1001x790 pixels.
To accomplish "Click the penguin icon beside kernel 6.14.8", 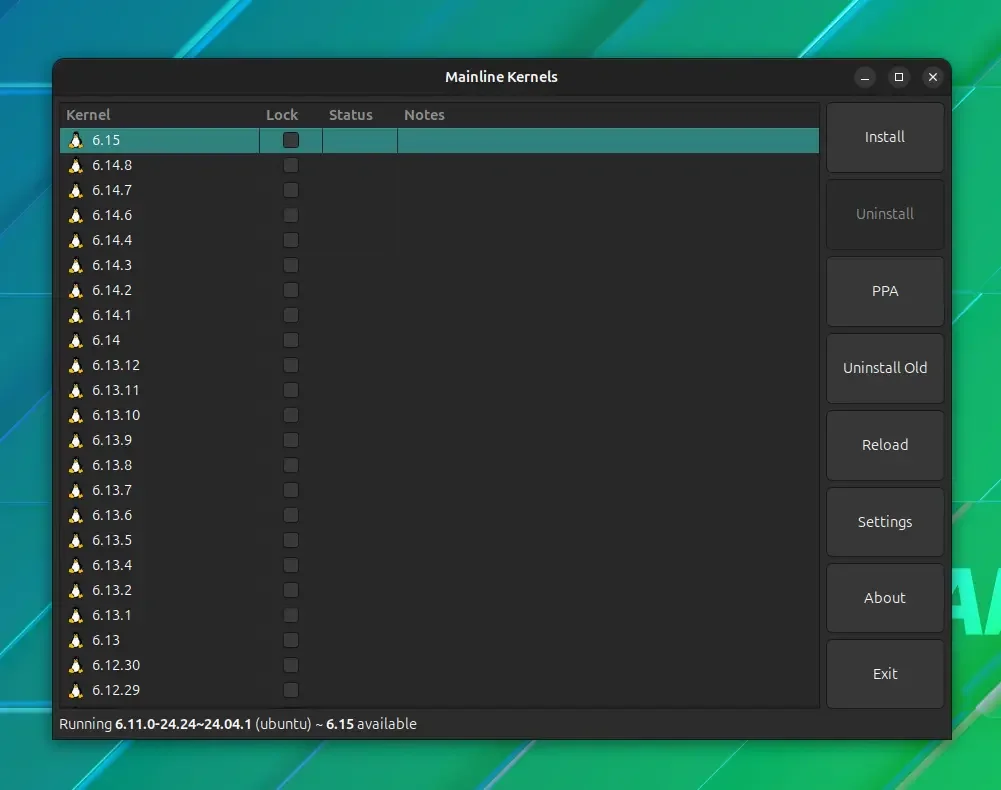I will click(x=76, y=165).
